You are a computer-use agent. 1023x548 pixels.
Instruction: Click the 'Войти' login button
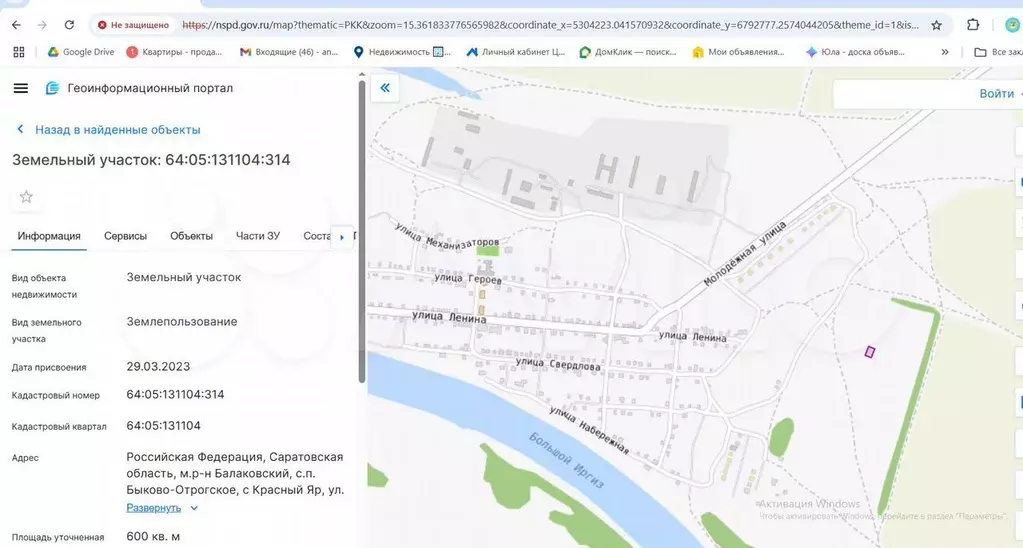[x=997, y=94]
